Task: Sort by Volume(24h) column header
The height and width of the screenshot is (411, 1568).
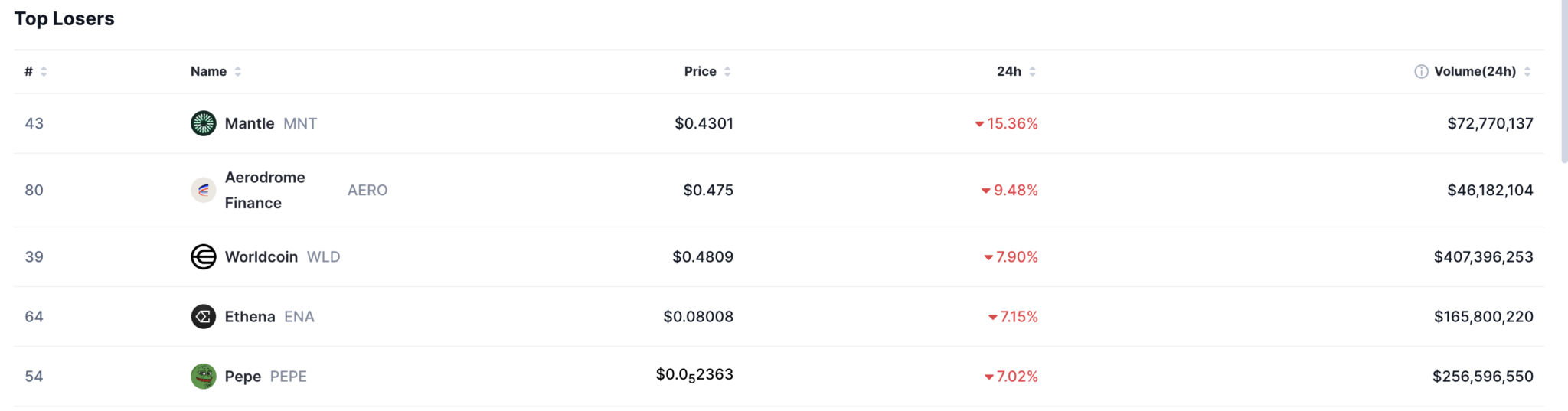Action: tap(1475, 71)
